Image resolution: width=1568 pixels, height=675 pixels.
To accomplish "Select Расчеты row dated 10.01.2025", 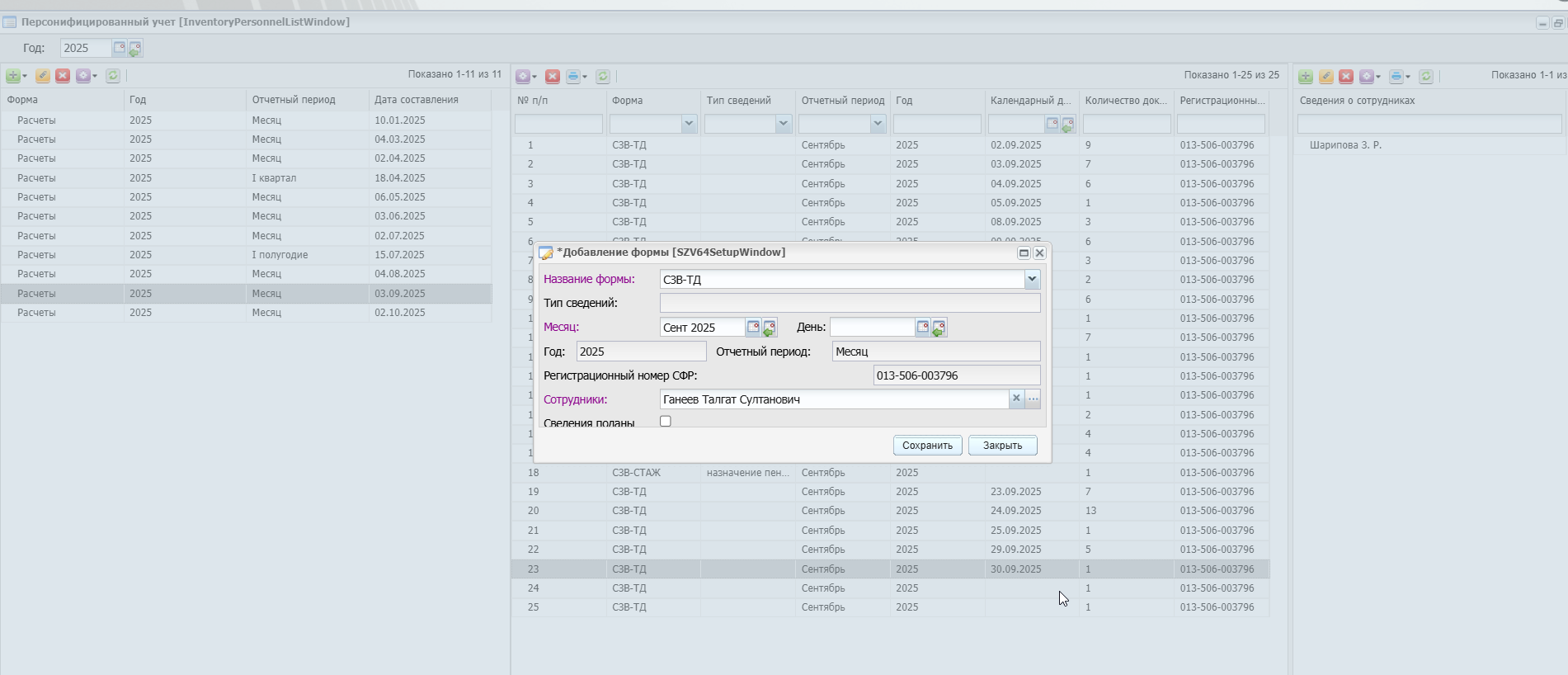I will coord(246,120).
